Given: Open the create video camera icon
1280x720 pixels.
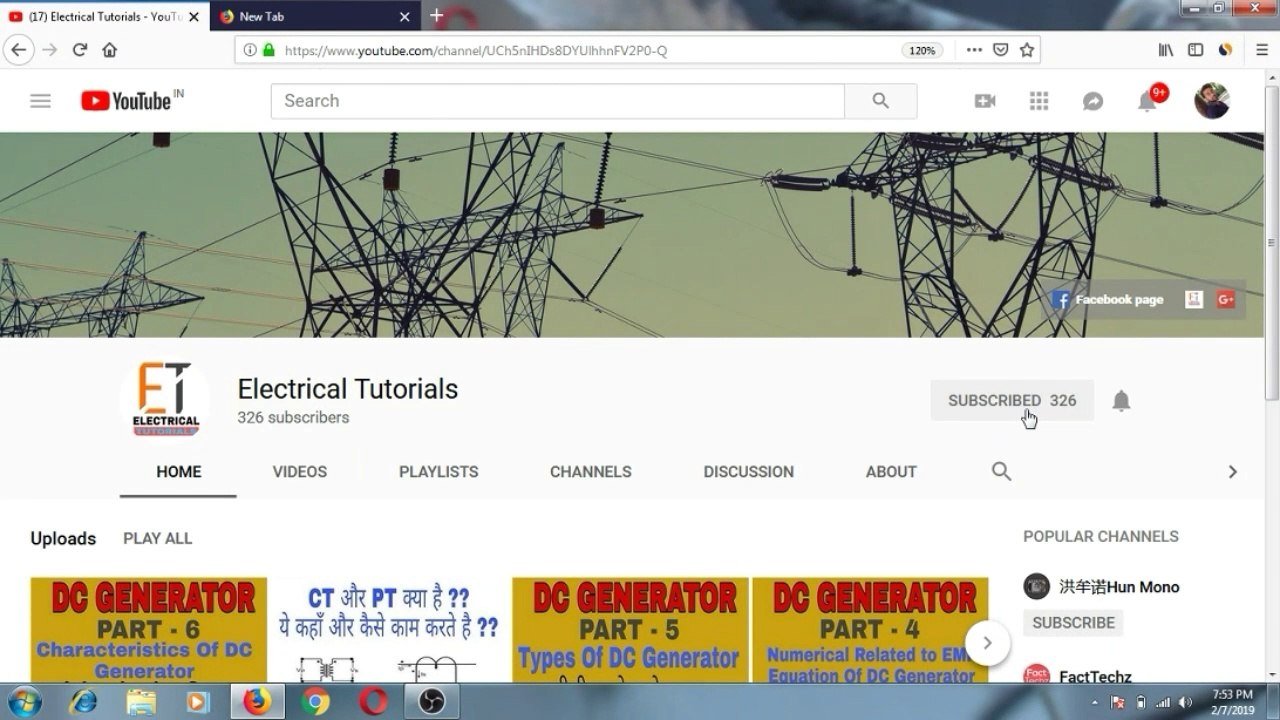Looking at the screenshot, I should coord(985,101).
